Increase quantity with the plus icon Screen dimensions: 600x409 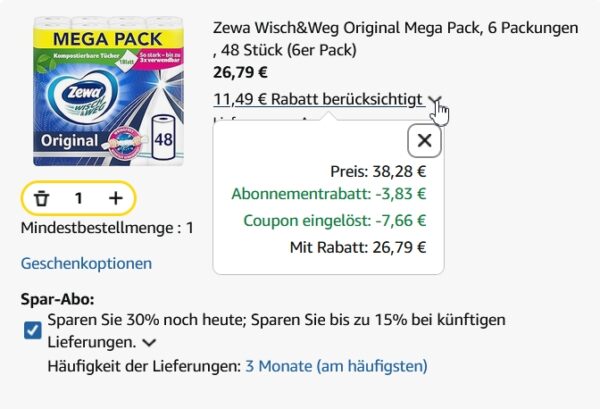[116, 198]
